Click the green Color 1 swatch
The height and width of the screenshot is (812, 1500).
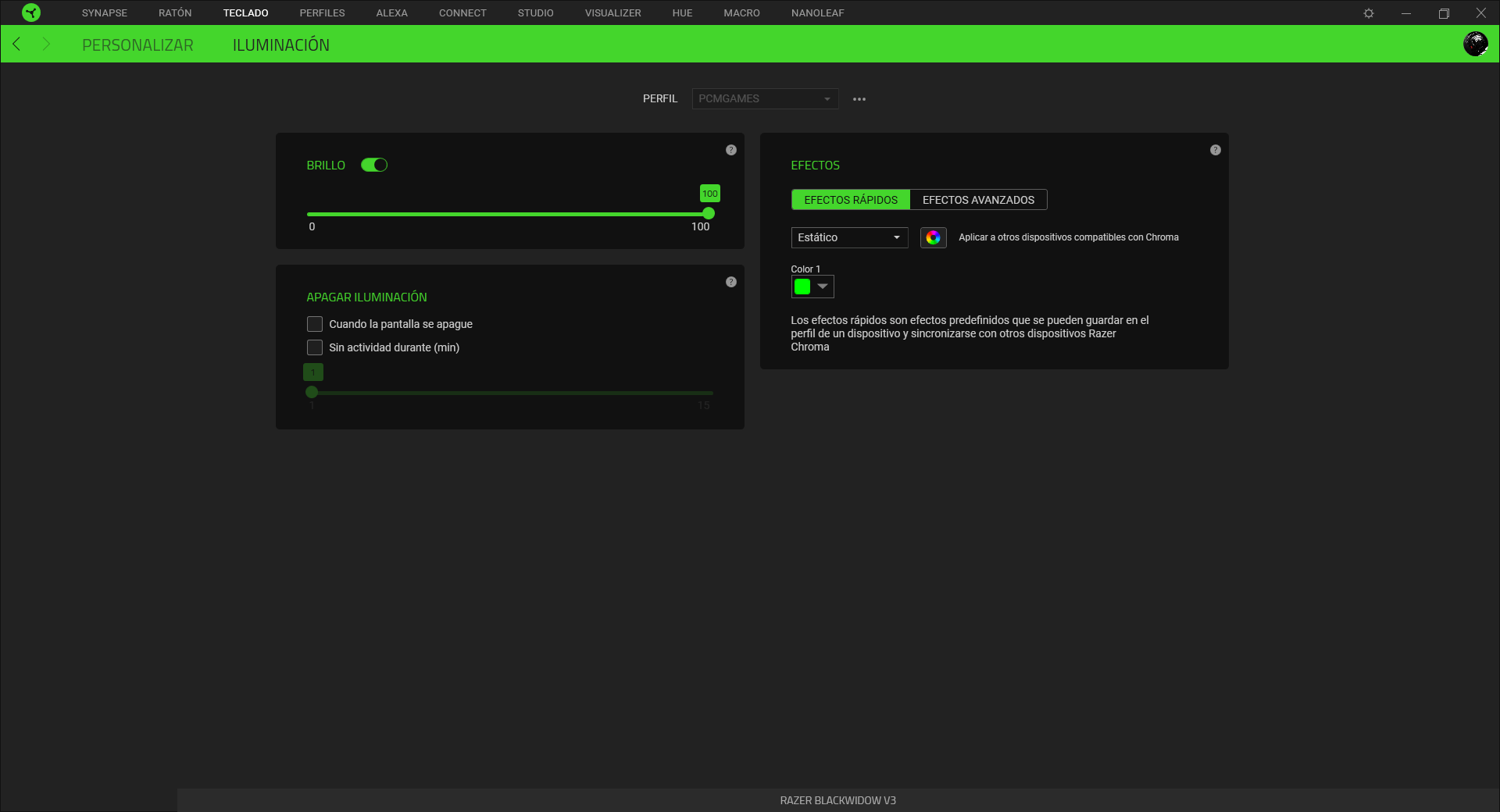pos(802,287)
